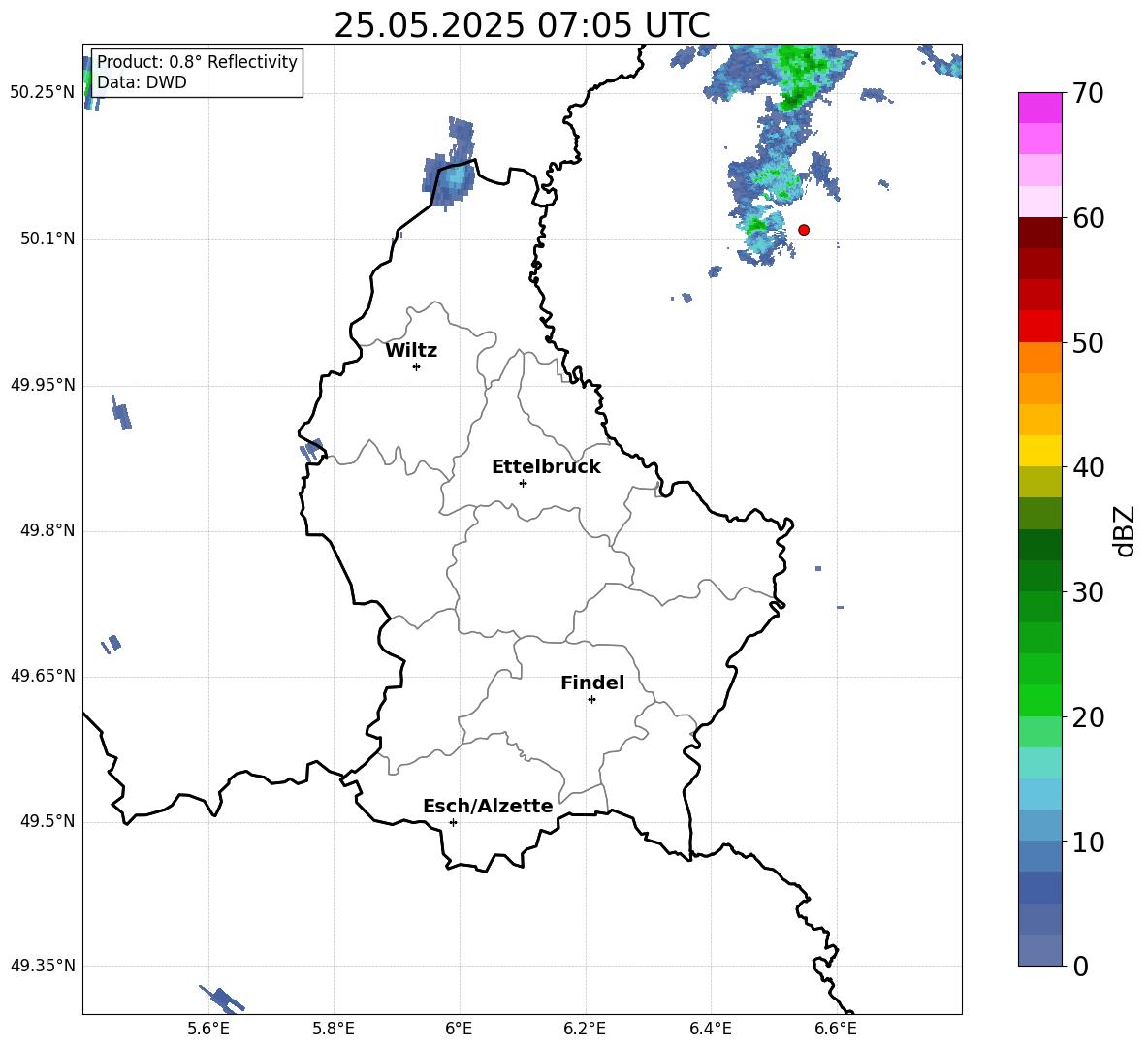Click the red dot marker northeast of Luxembourg

tap(803, 230)
